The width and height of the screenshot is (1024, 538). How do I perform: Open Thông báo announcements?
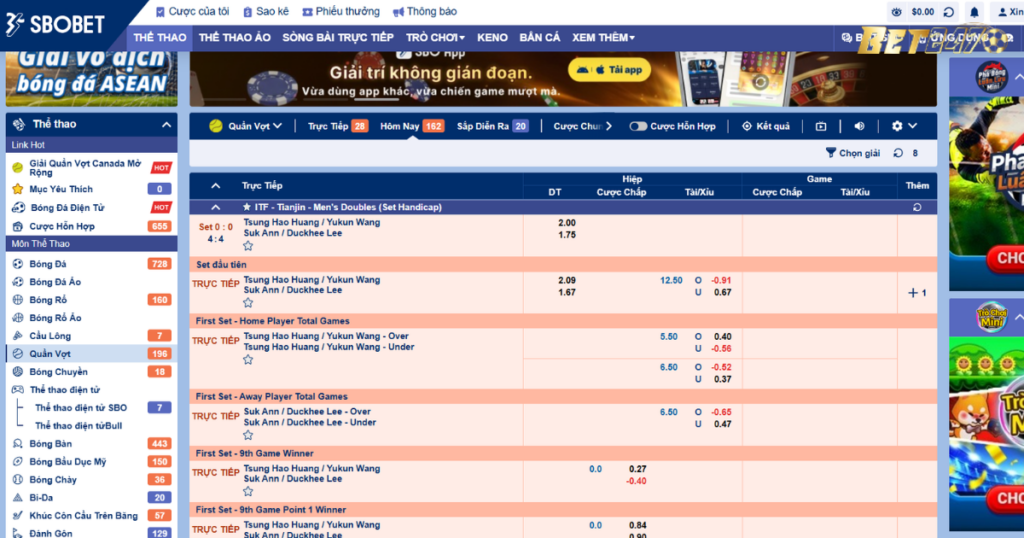(424, 11)
